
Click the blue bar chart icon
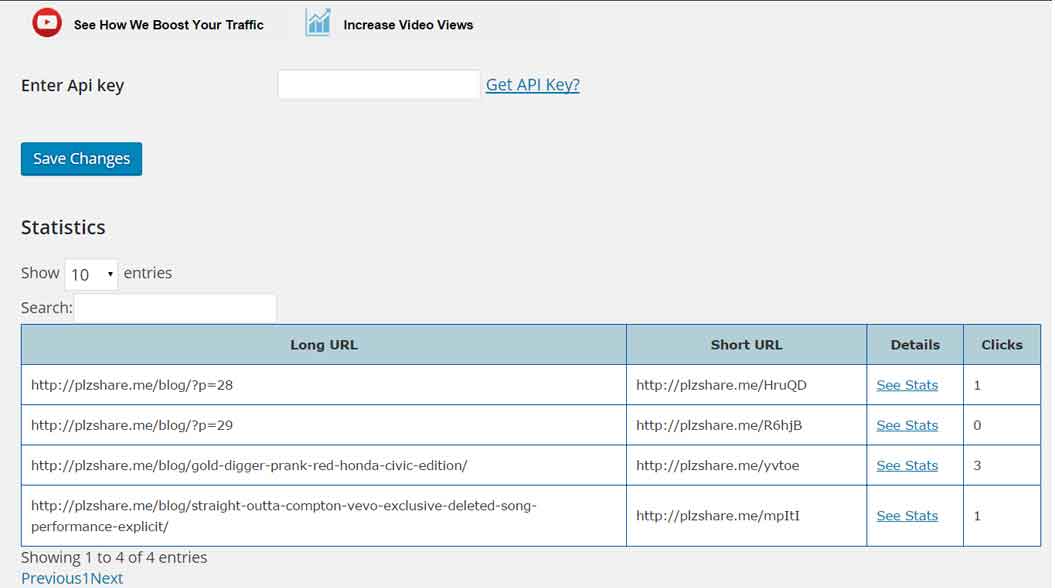(x=318, y=23)
